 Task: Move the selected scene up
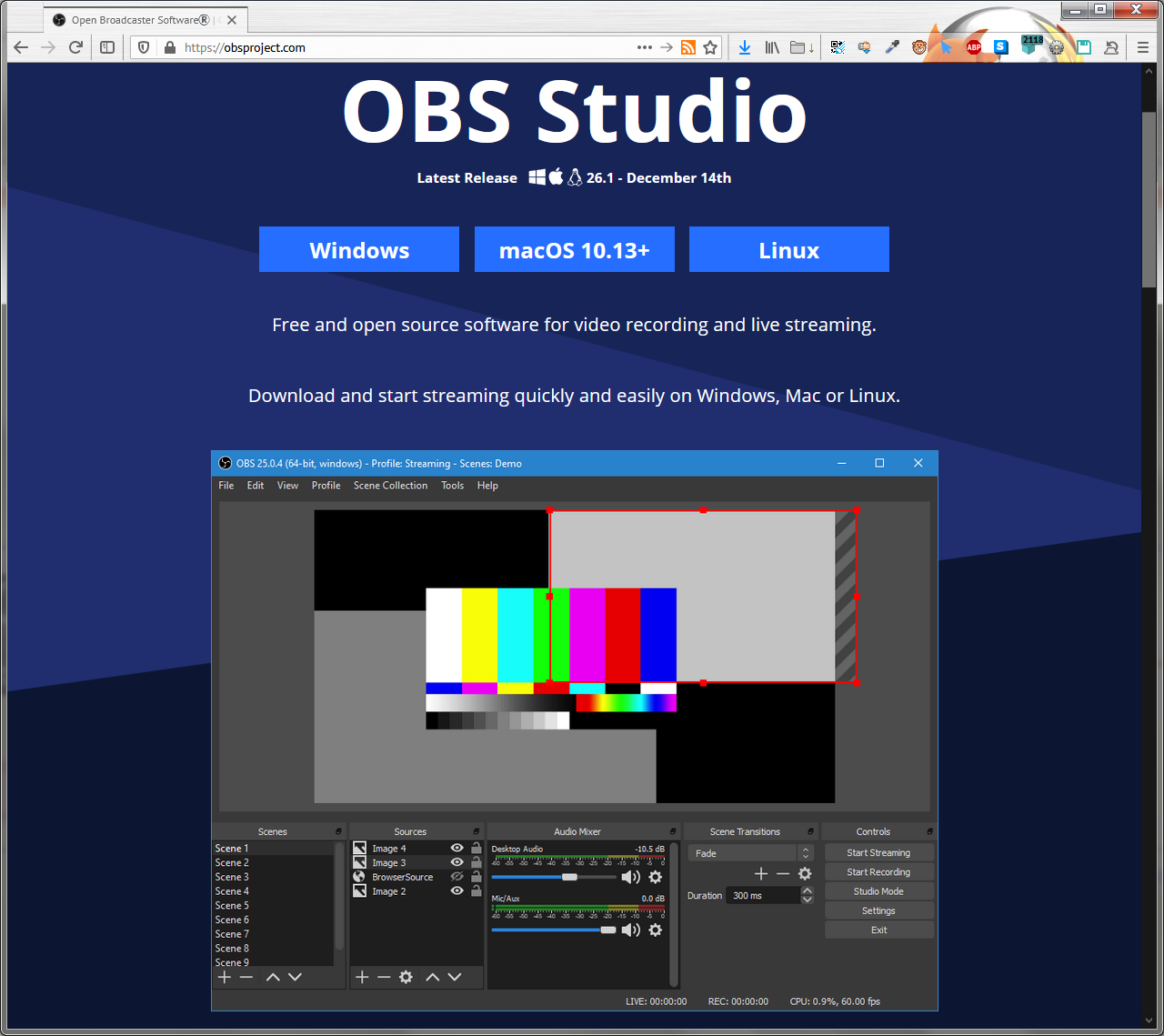tap(273, 977)
